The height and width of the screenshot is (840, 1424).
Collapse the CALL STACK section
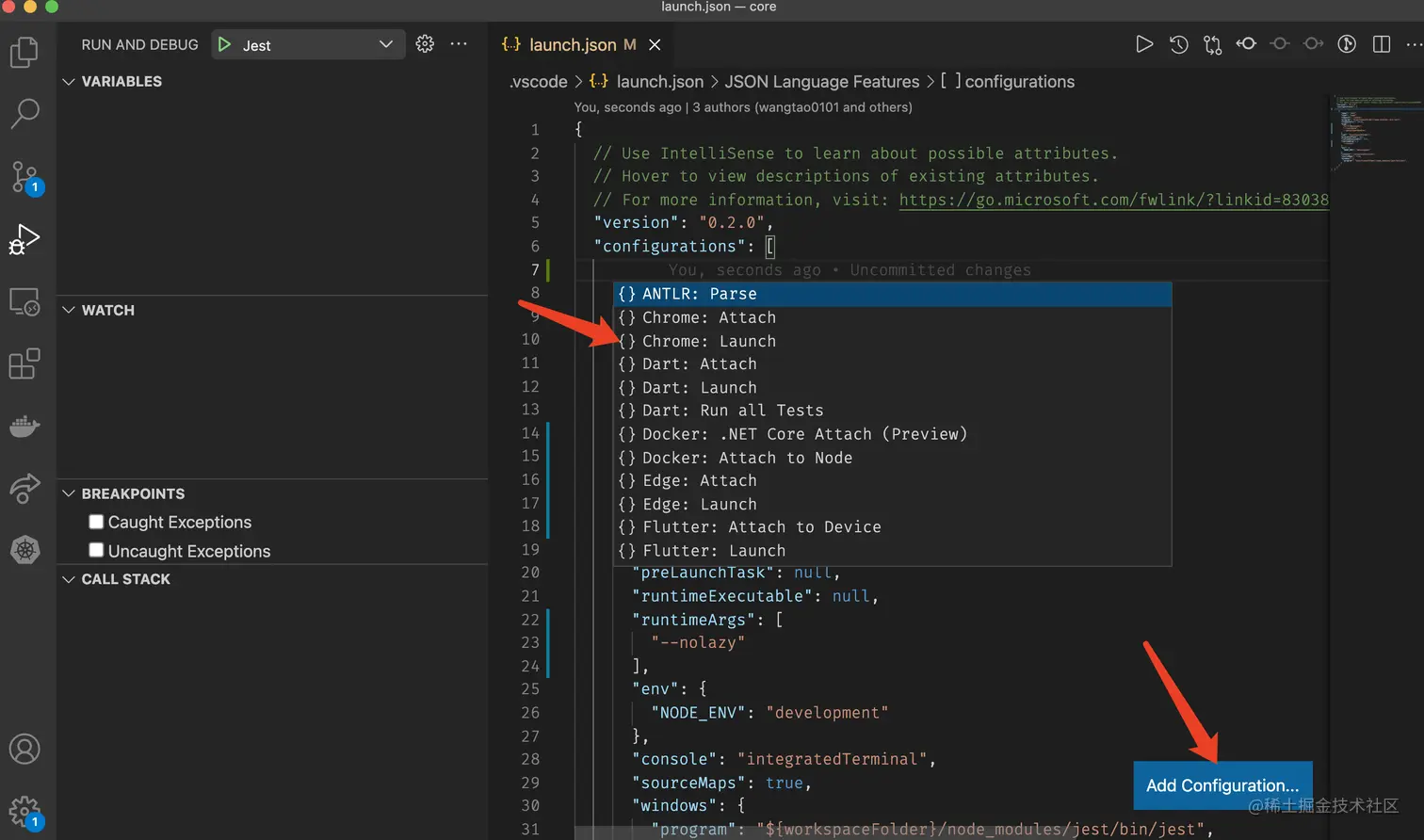(x=69, y=579)
